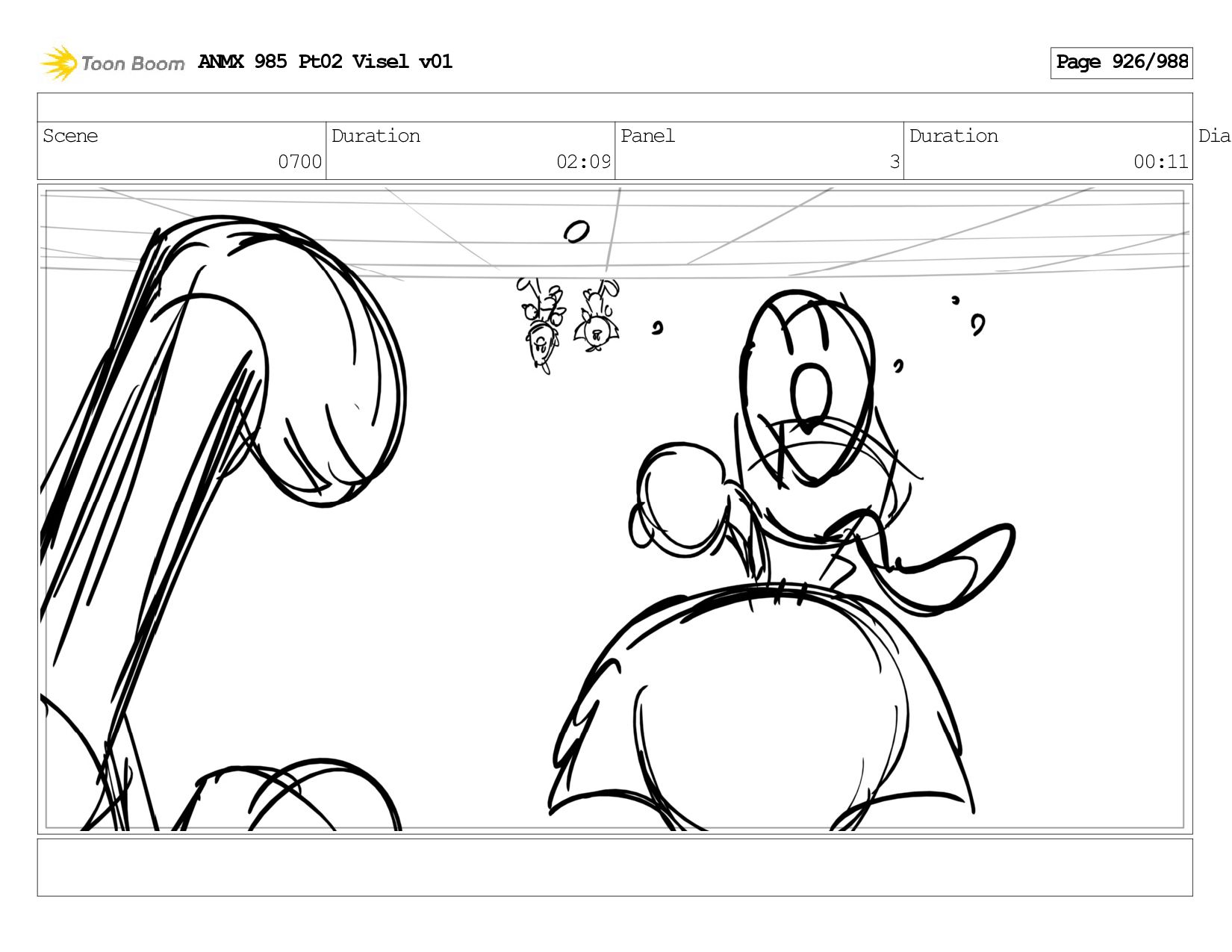
Task: Select scene number '0700'
Action: [x=299, y=161]
